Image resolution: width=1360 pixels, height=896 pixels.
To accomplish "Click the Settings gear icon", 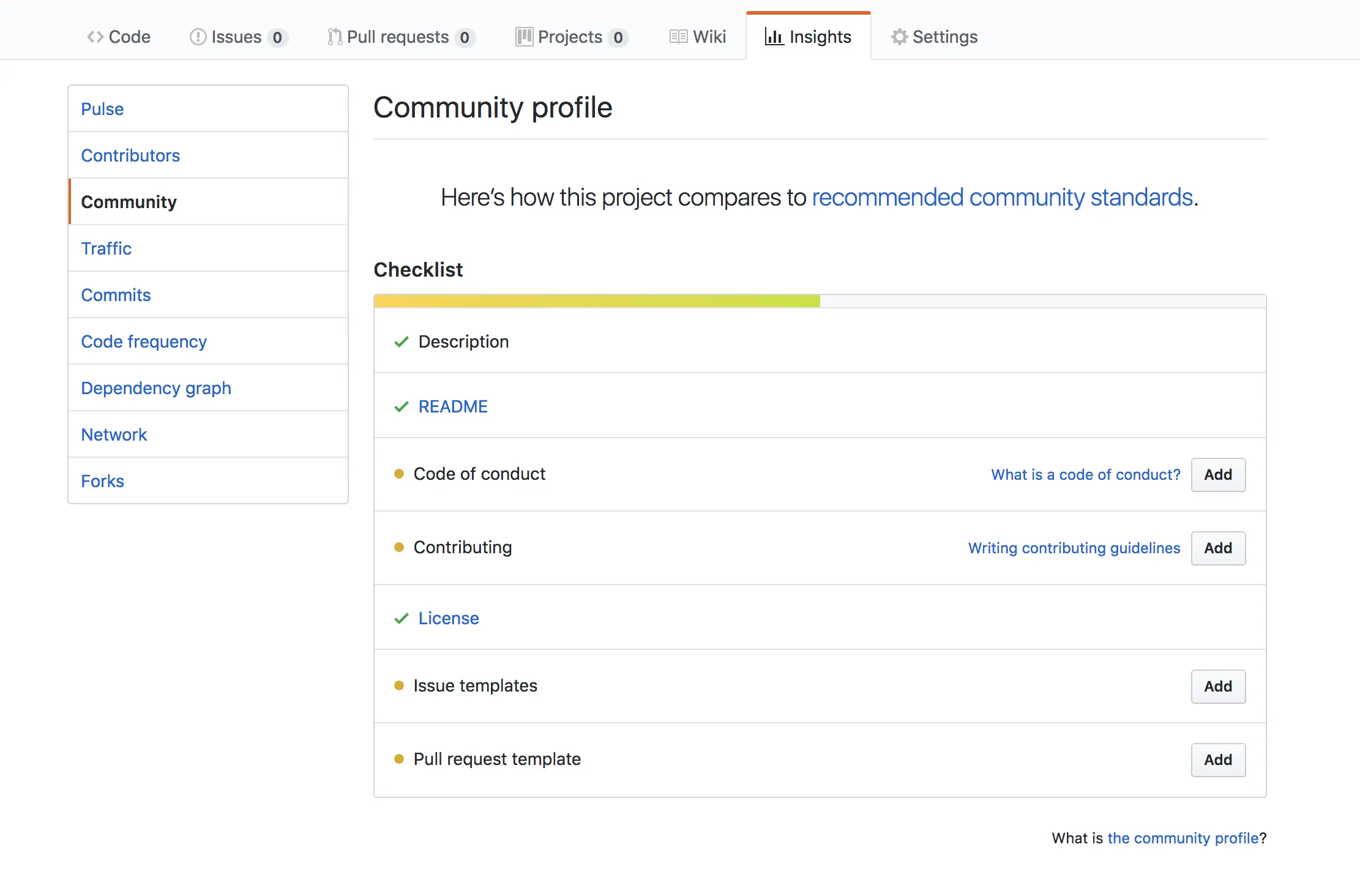I will (899, 37).
